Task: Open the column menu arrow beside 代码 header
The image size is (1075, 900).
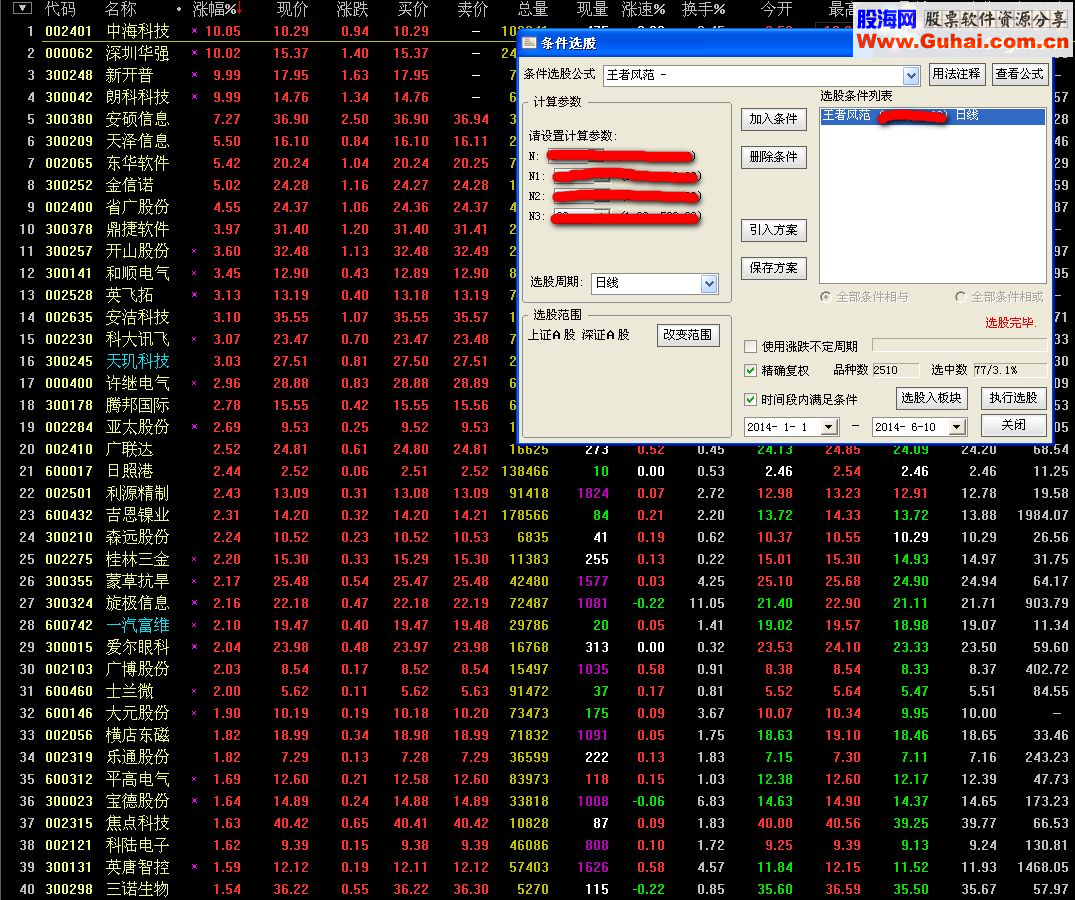Action: point(23,9)
